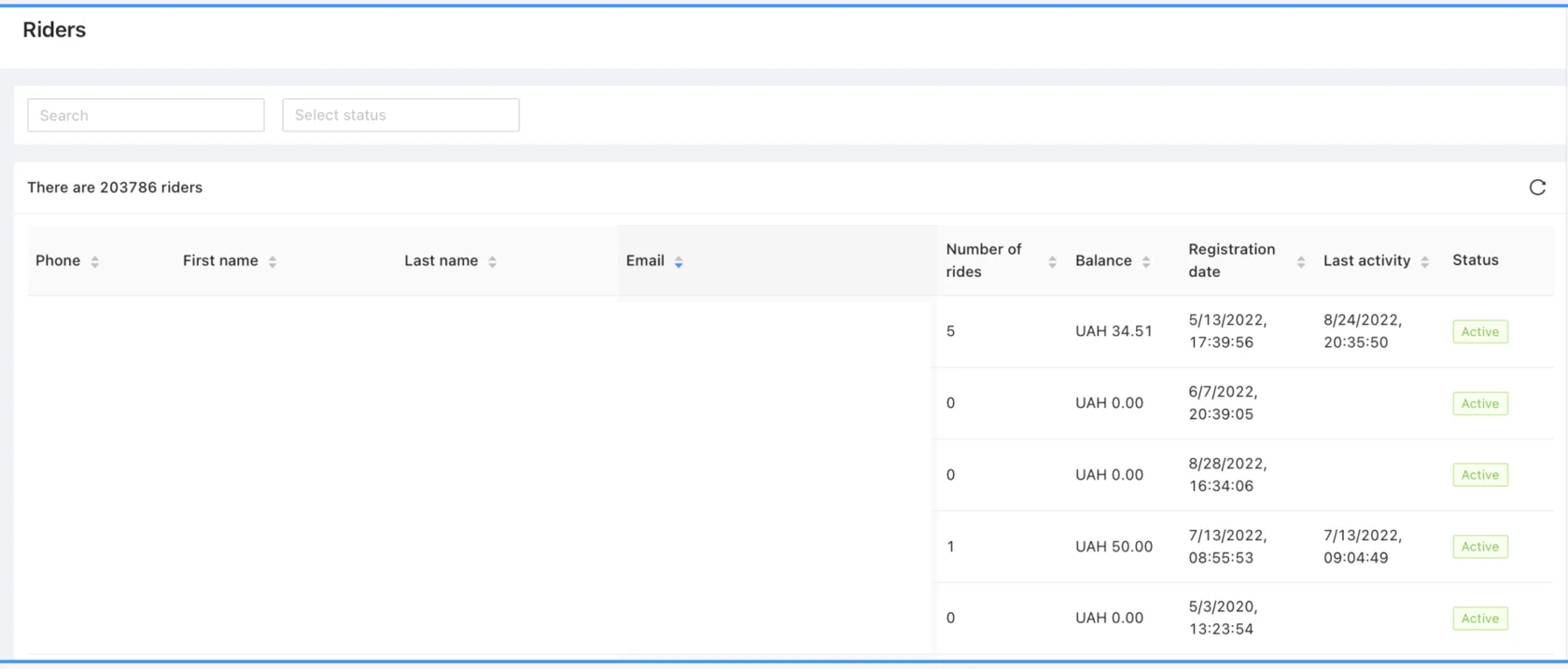The width and height of the screenshot is (1568, 669).
Task: Select balance UAH 0.00 in 5/3/2020 row
Action: point(1109,618)
